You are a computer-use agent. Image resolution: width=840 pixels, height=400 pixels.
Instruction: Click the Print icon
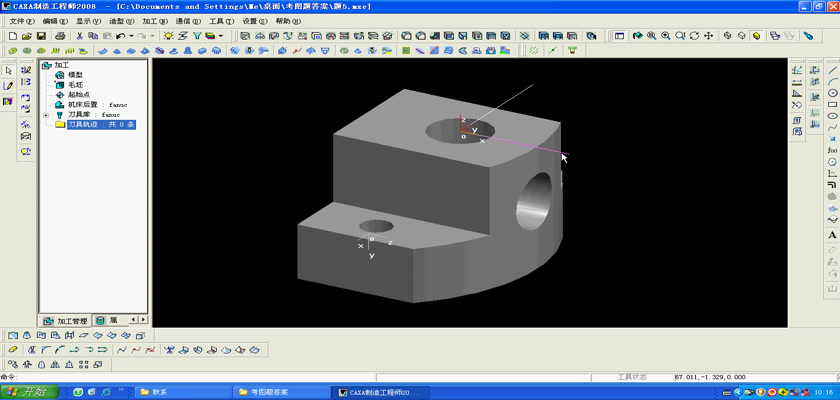[x=60, y=36]
